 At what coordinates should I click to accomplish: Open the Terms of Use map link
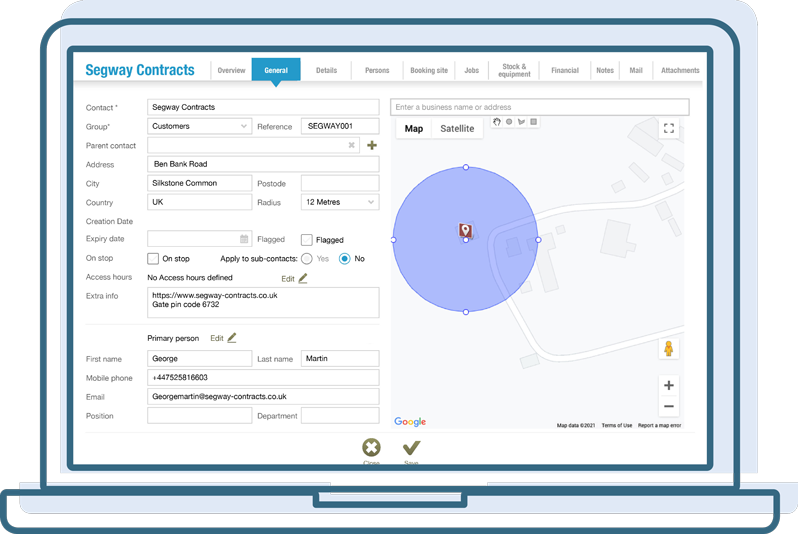tap(617, 425)
